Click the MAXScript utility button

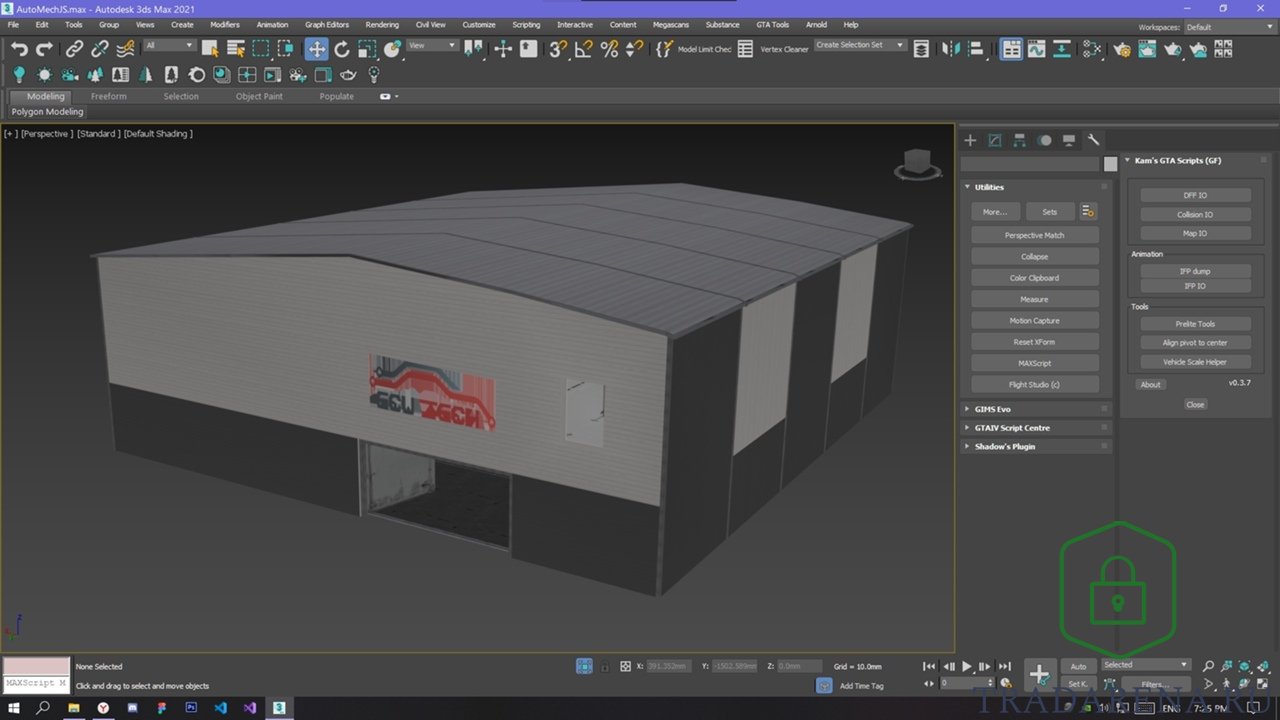tap(1035, 363)
